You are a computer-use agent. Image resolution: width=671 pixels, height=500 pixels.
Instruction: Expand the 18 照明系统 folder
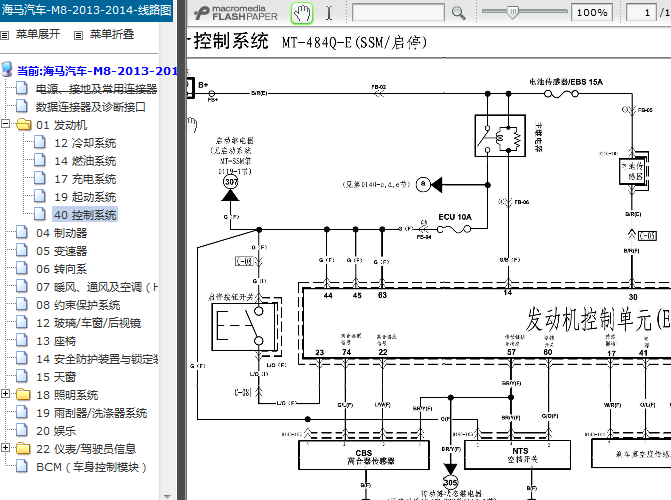6,393
